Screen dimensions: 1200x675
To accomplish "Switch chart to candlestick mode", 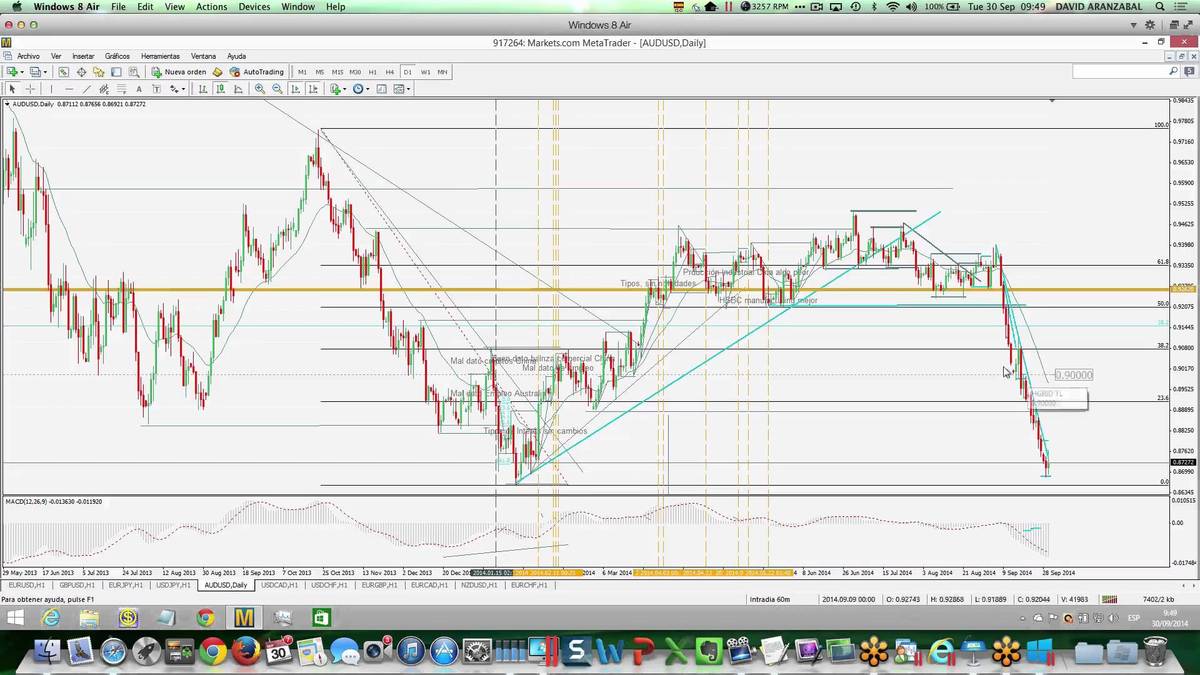I will [x=222, y=89].
